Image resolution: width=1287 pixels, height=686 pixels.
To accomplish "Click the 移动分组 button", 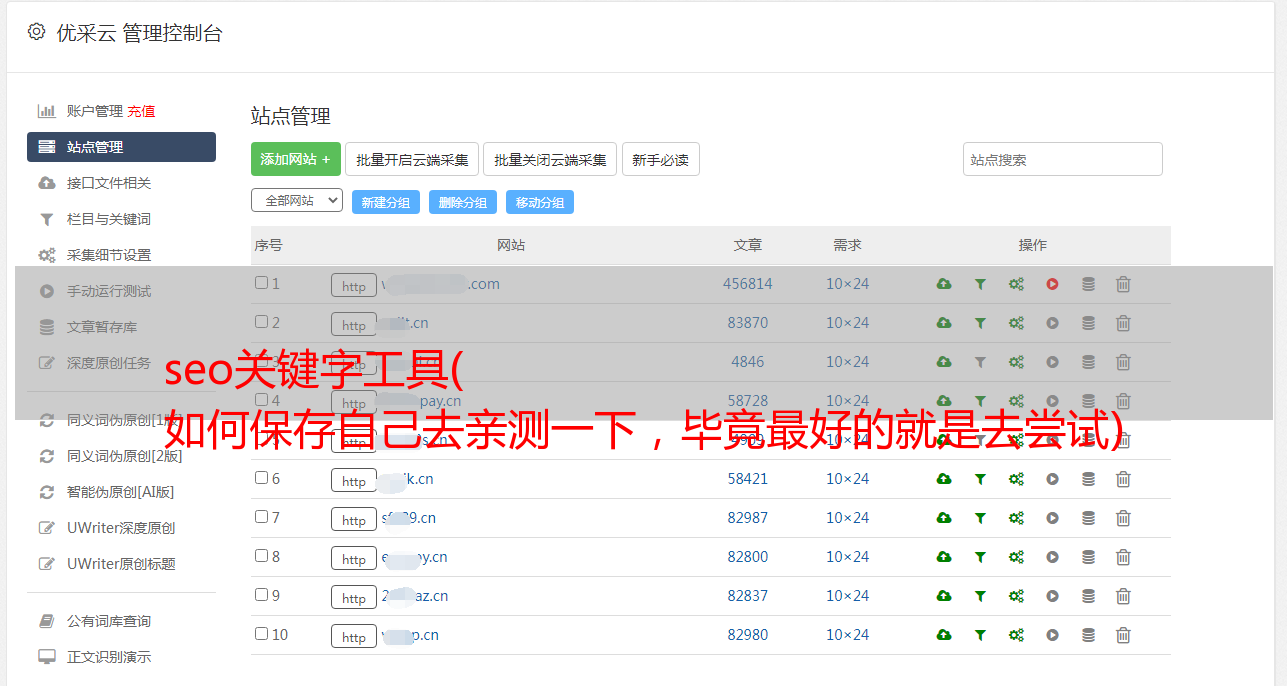I will pyautogui.click(x=540, y=202).
